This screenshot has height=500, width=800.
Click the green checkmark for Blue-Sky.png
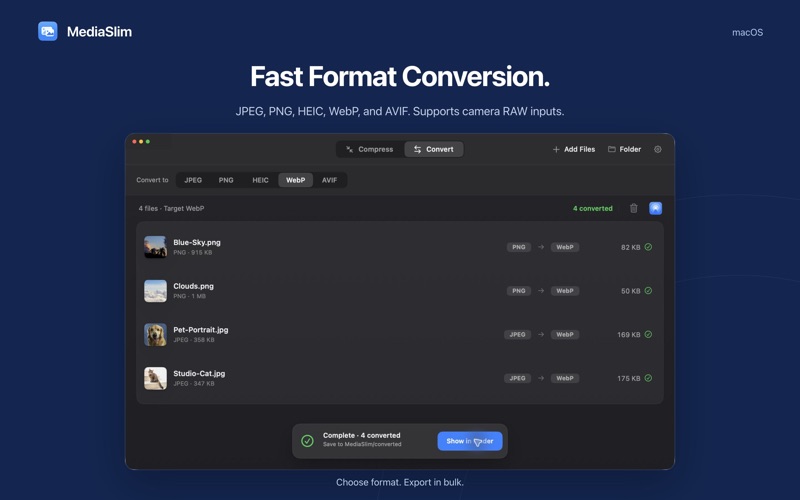648,247
